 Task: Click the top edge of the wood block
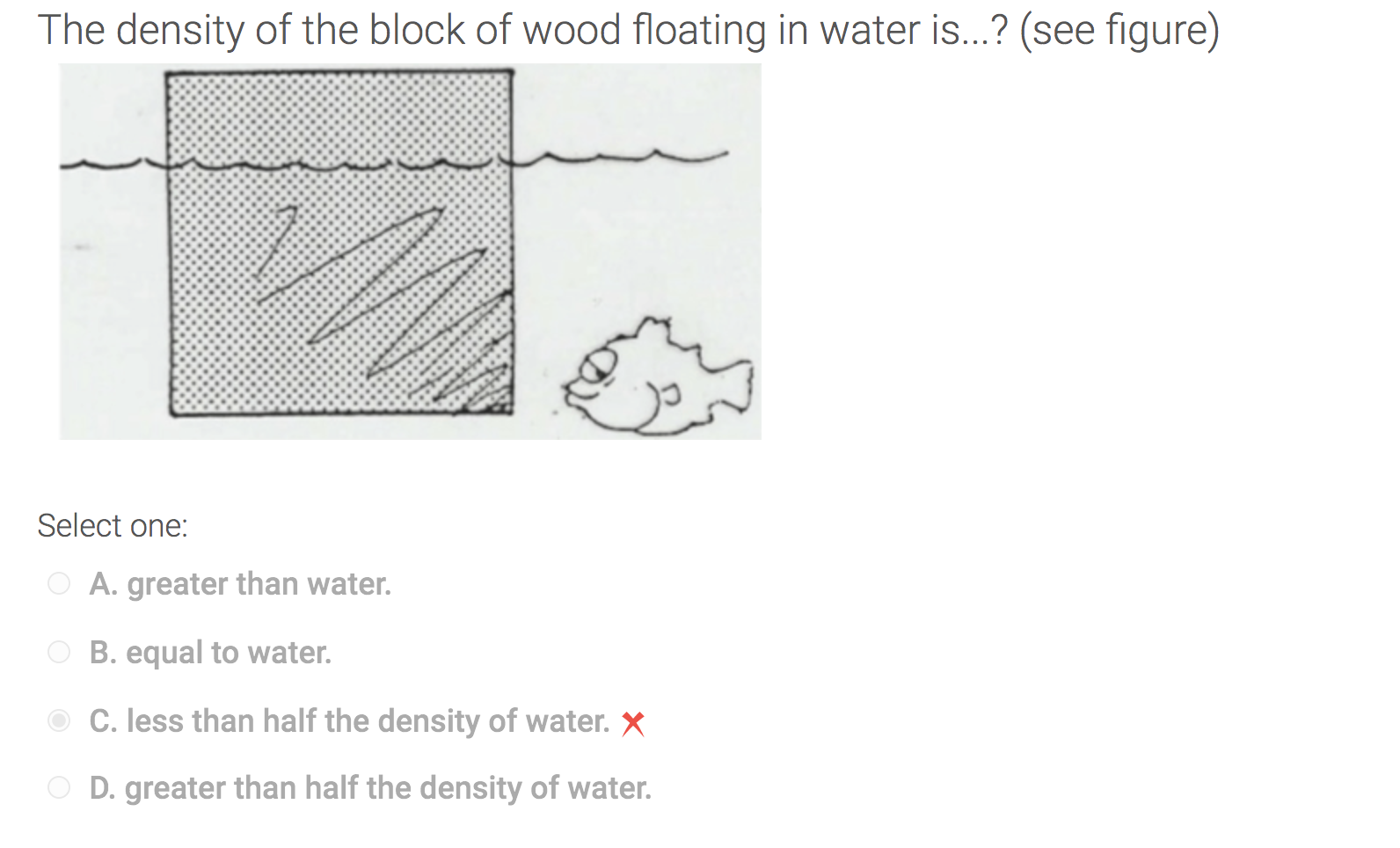pyautogui.click(x=339, y=73)
